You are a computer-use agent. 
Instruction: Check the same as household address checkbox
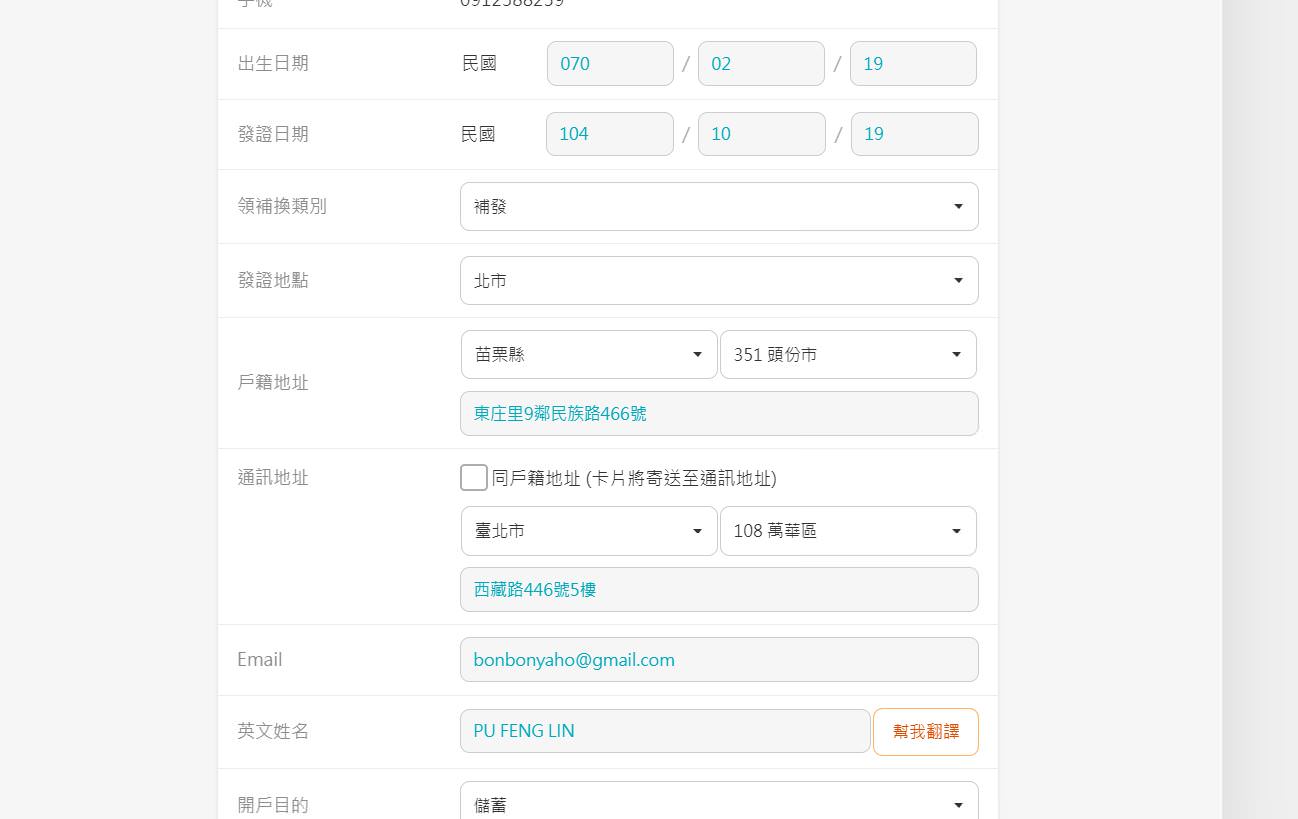(474, 478)
